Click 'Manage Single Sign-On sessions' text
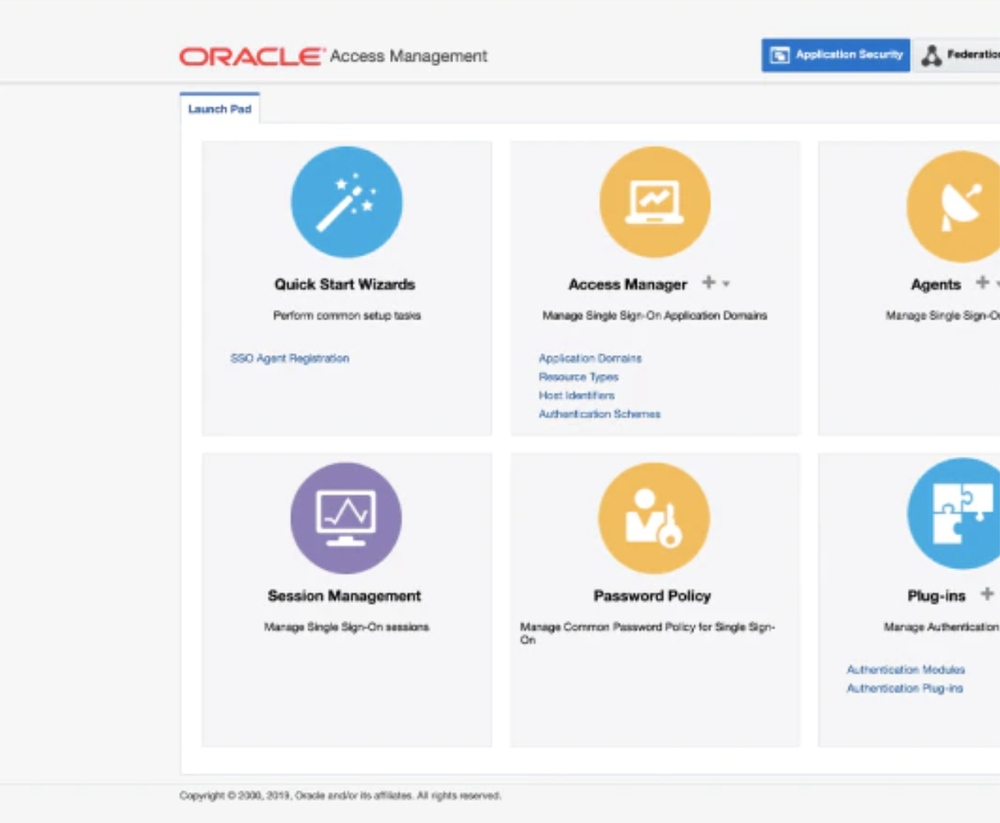Image resolution: width=1000 pixels, height=823 pixels. click(346, 627)
